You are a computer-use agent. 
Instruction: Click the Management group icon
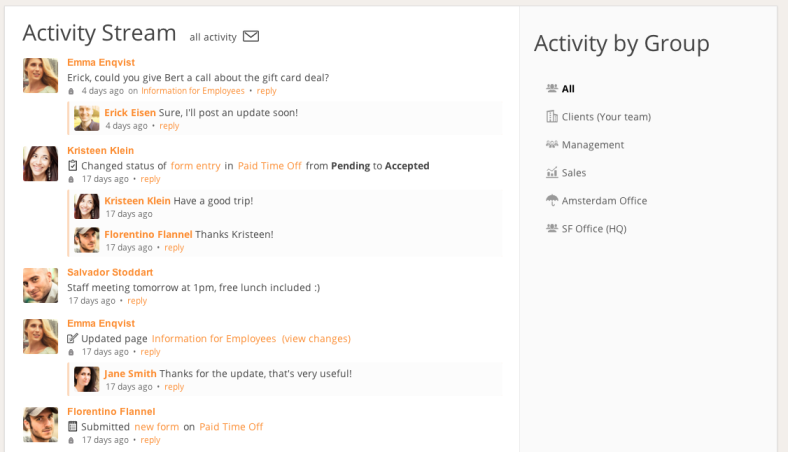point(552,145)
